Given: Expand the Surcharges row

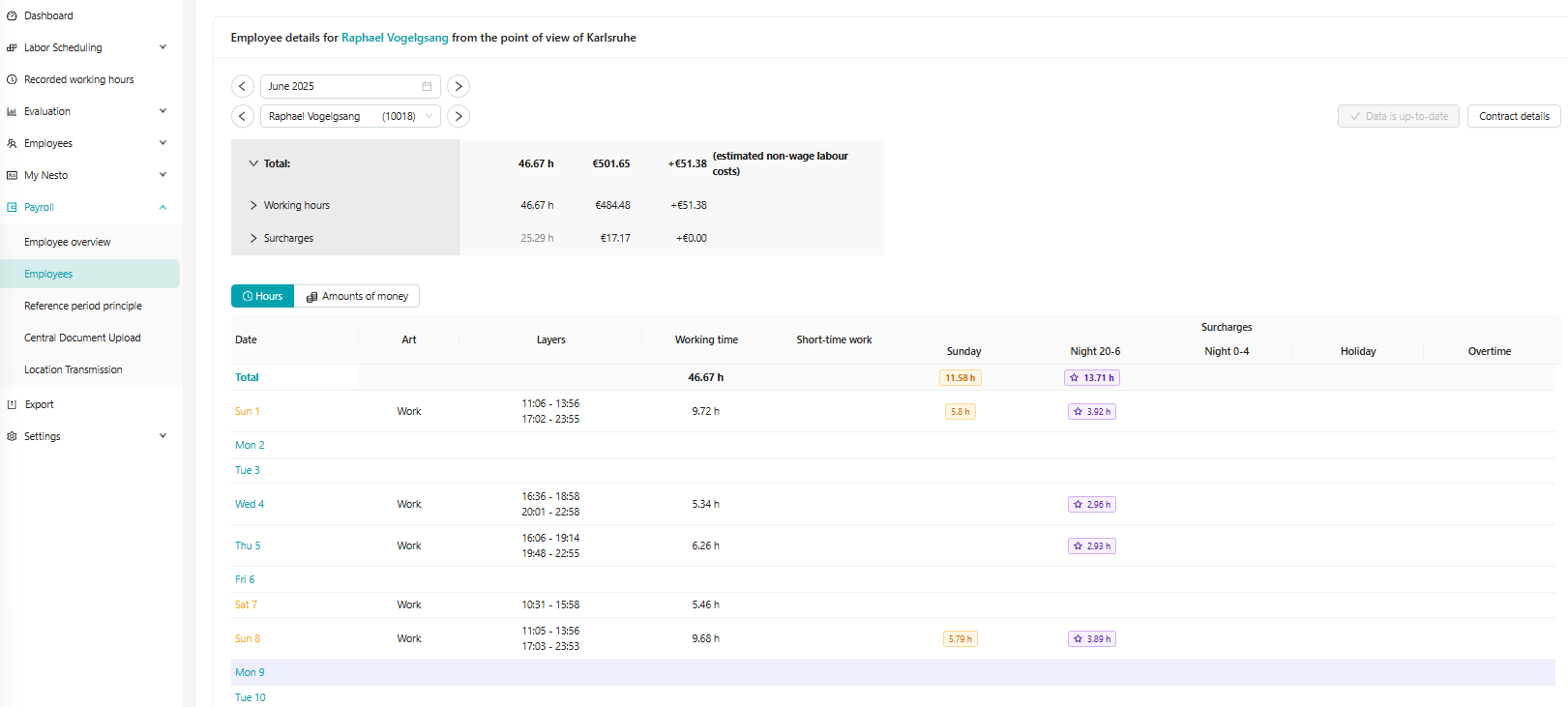Looking at the screenshot, I should coord(253,238).
